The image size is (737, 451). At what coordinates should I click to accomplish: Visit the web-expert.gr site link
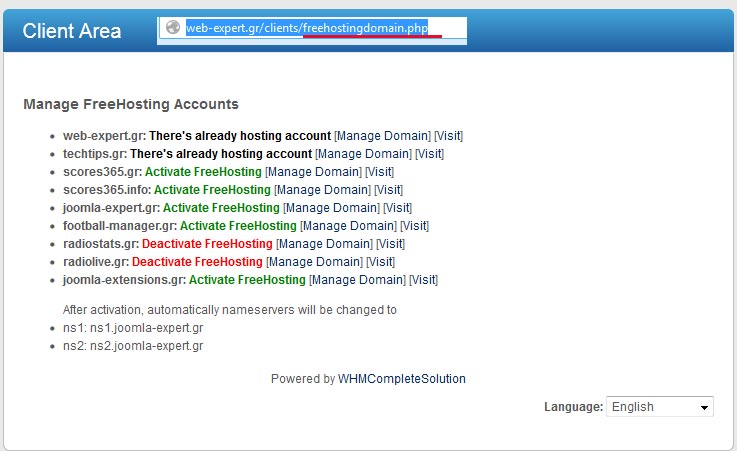coord(448,136)
